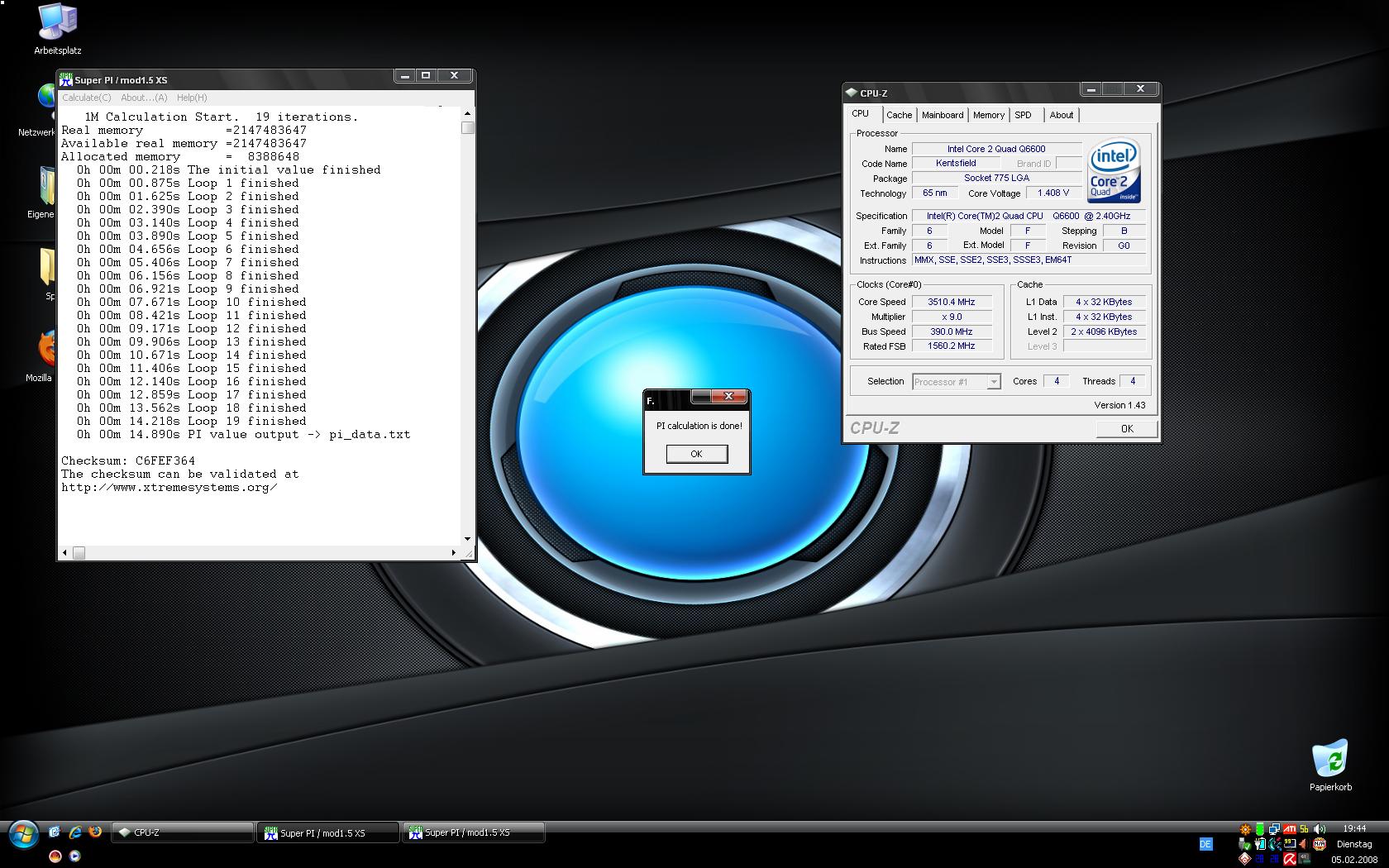Open the Windows Start orb
The image size is (1389, 868).
[x=22, y=835]
